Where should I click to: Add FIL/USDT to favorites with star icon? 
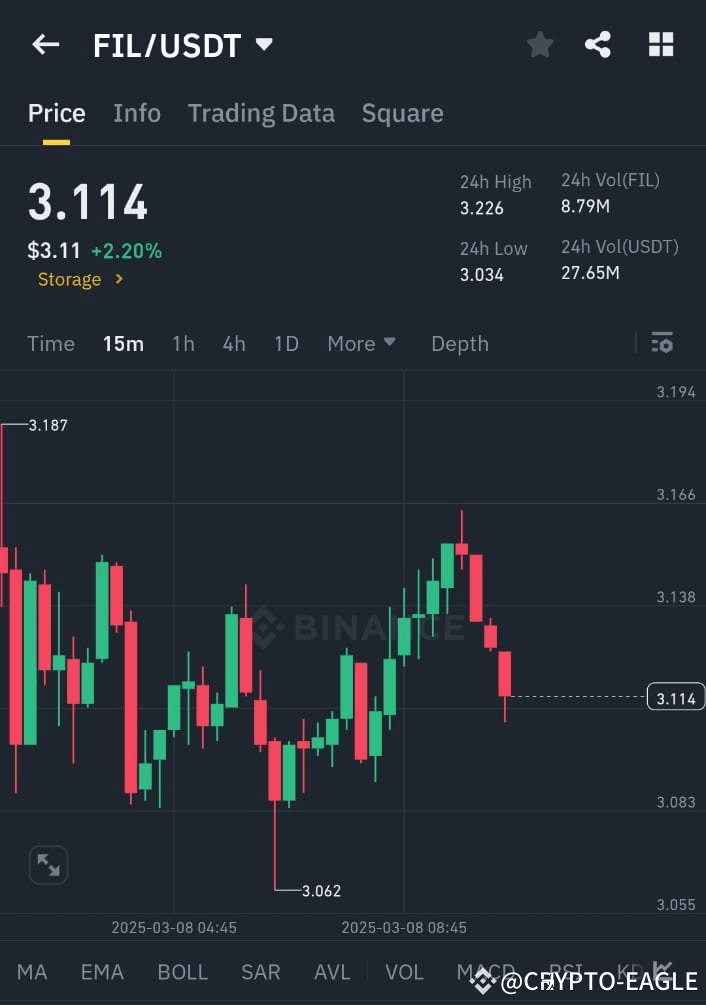(x=540, y=44)
